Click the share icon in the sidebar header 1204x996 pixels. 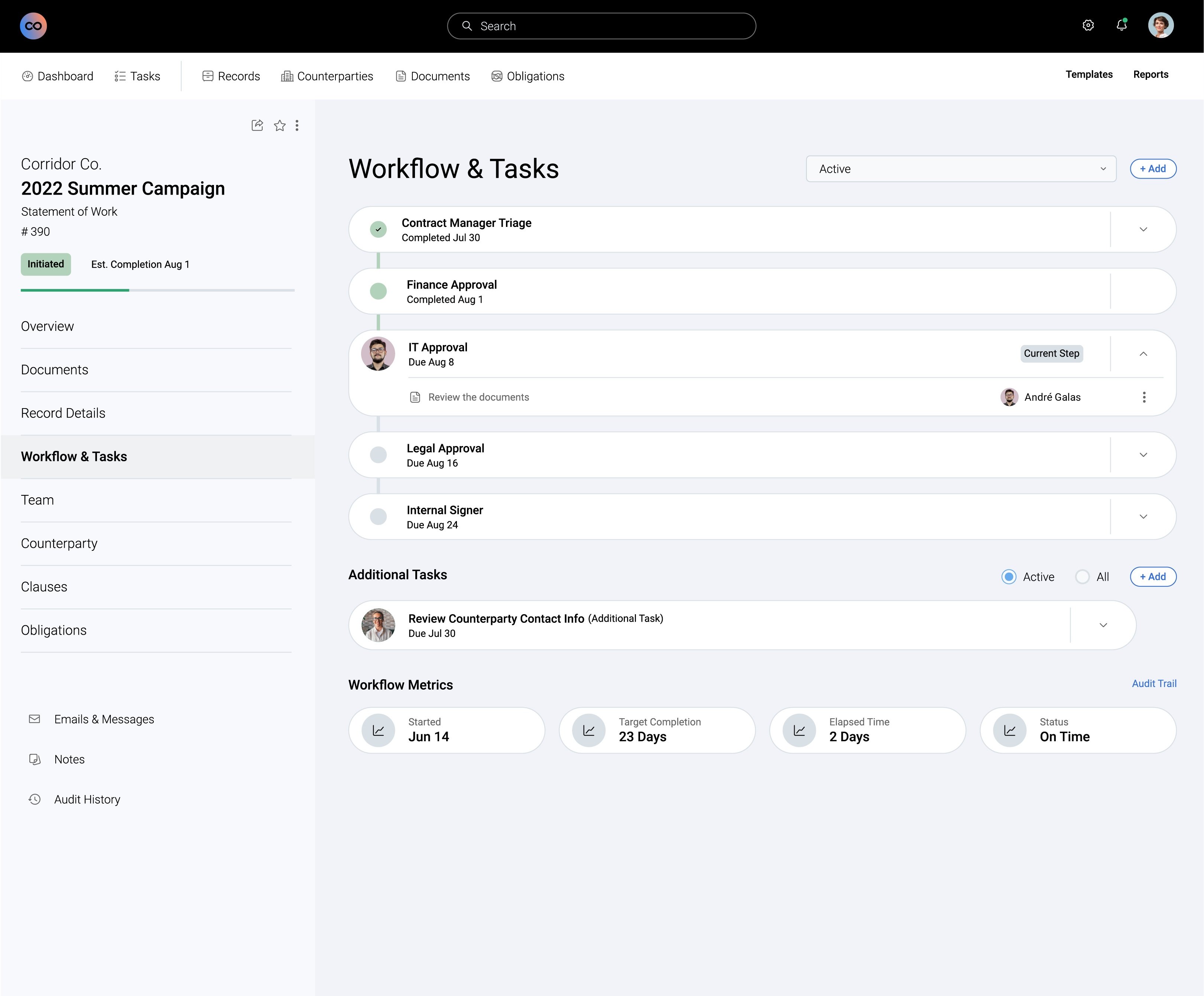[x=257, y=126]
